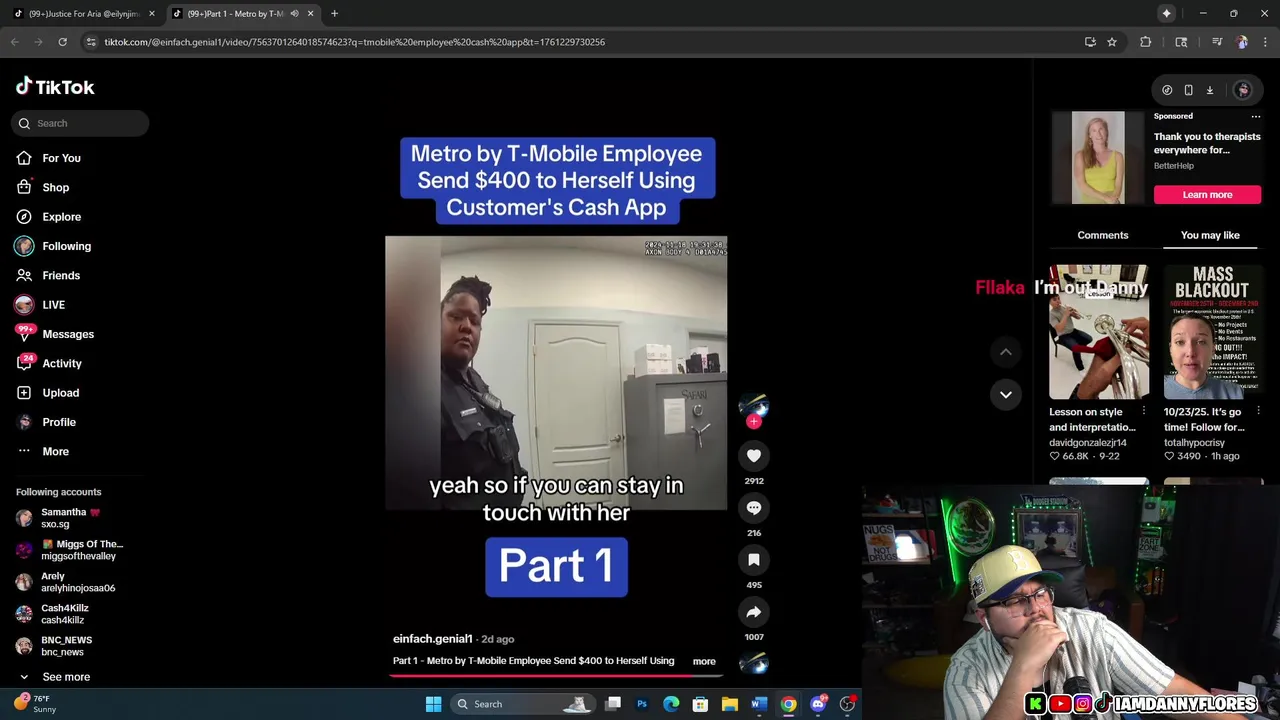1280x720 pixels.
Task: Open the sponsored ad options three dots
Action: tap(1256, 116)
